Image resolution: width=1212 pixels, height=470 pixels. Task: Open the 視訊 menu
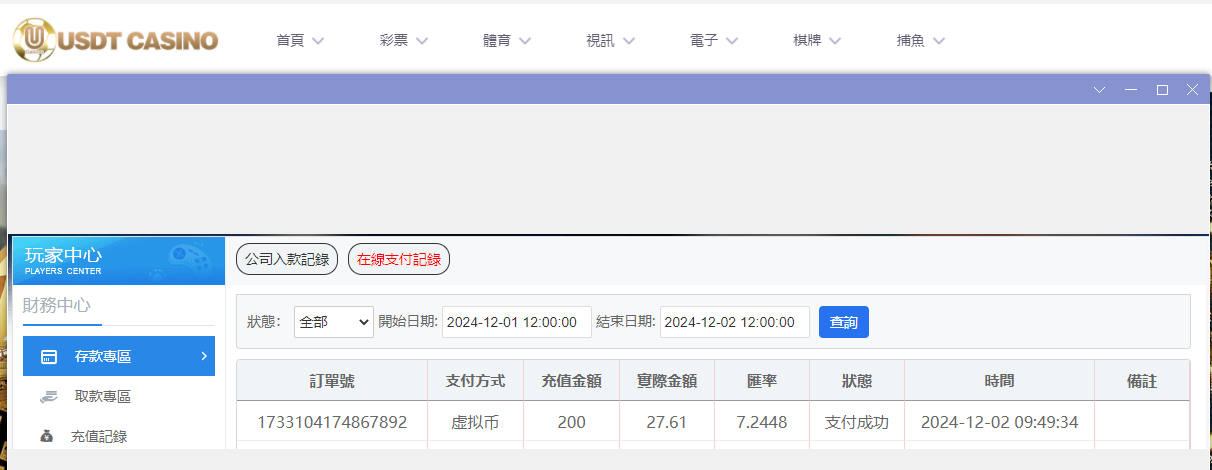610,41
